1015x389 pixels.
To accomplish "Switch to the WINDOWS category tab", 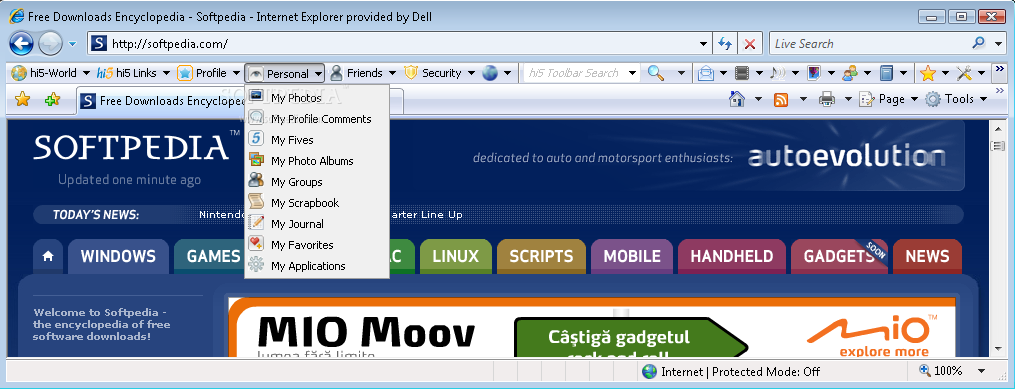I will pyautogui.click(x=118, y=256).
